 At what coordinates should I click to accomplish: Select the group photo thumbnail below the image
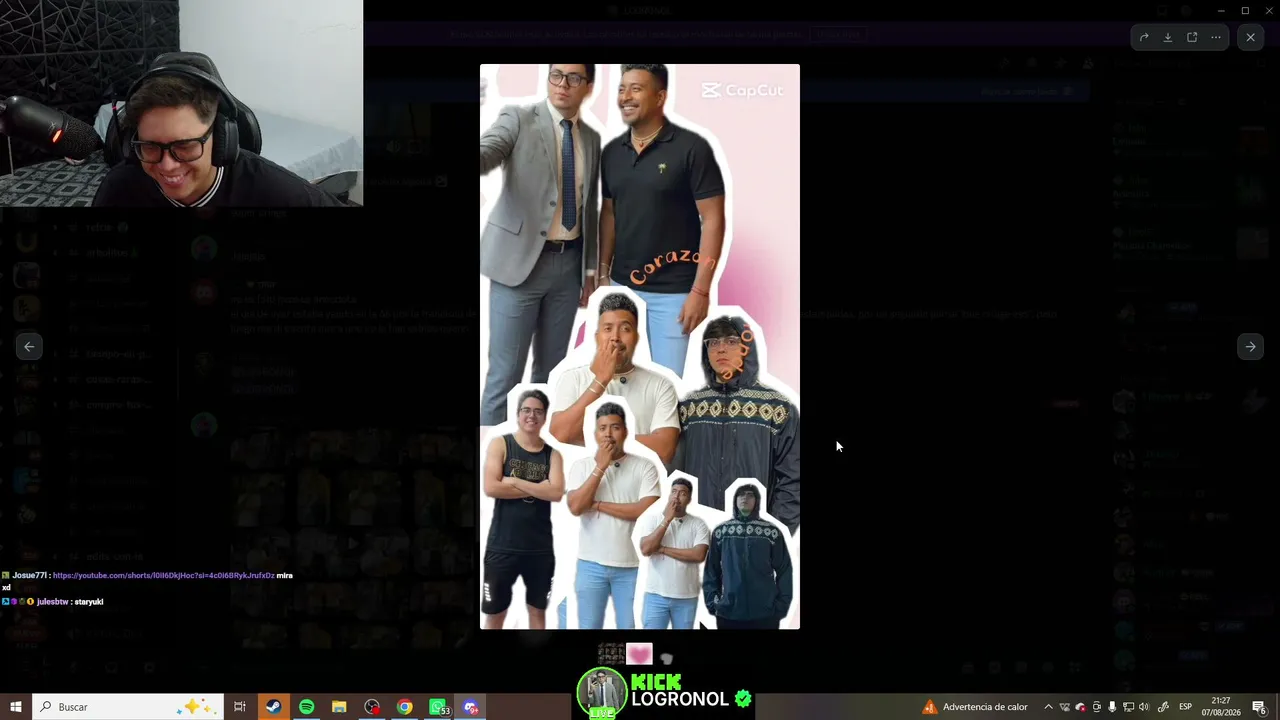(611, 654)
